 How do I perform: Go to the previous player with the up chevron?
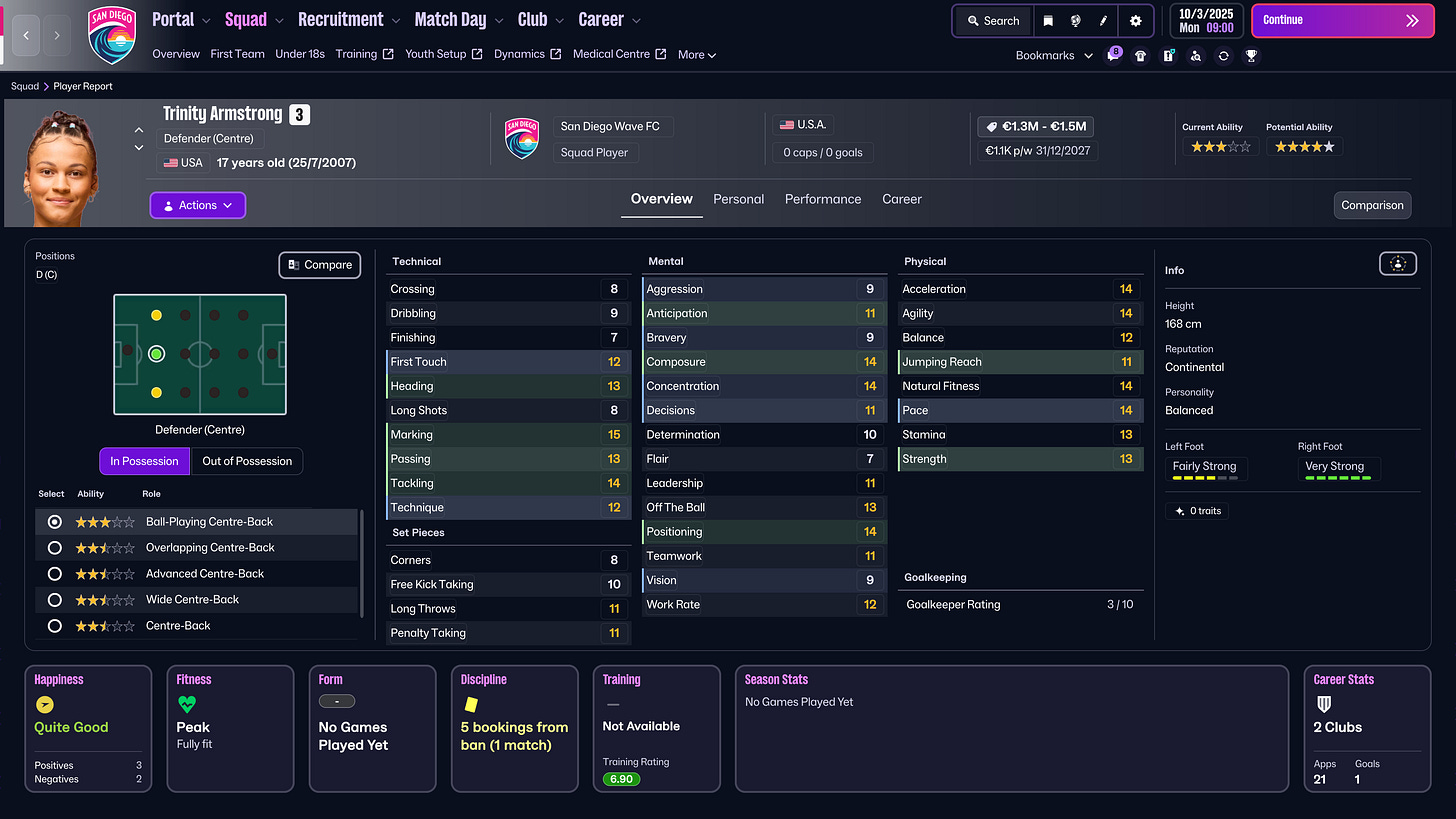(x=139, y=130)
